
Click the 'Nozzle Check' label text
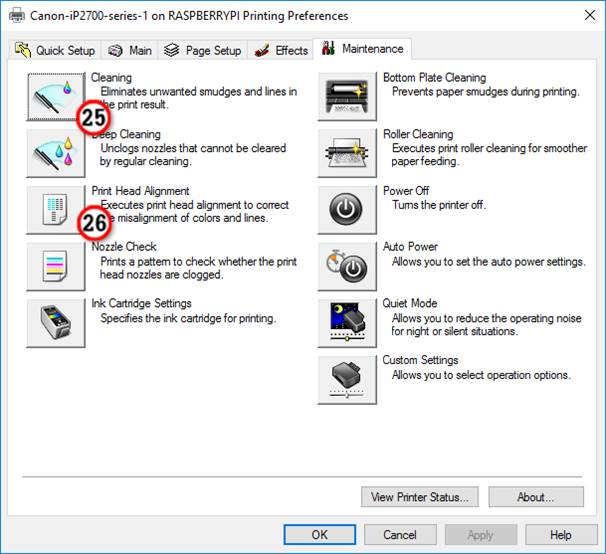click(x=124, y=247)
